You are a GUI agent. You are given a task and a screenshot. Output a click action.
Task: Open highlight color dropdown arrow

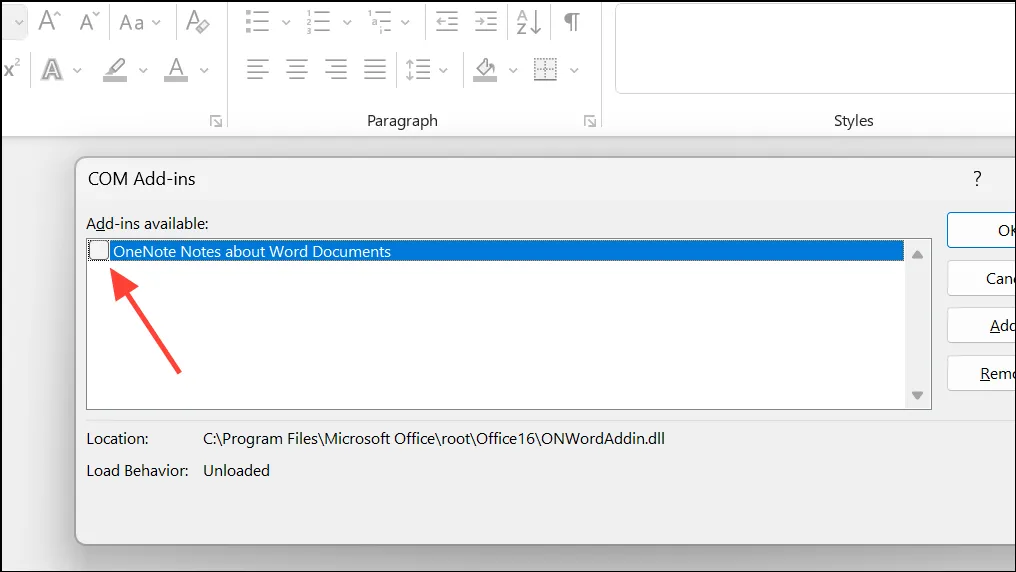coord(143,70)
